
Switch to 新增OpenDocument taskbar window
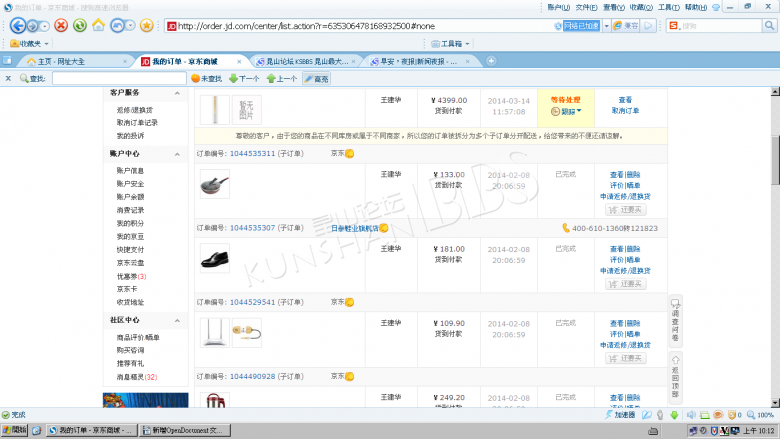point(185,430)
